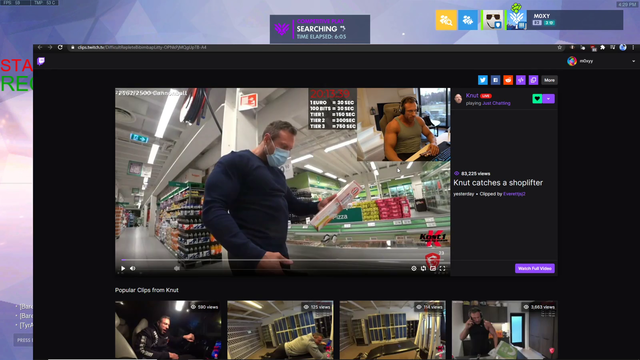Open the popular clip with 125 views

(x=280, y=330)
